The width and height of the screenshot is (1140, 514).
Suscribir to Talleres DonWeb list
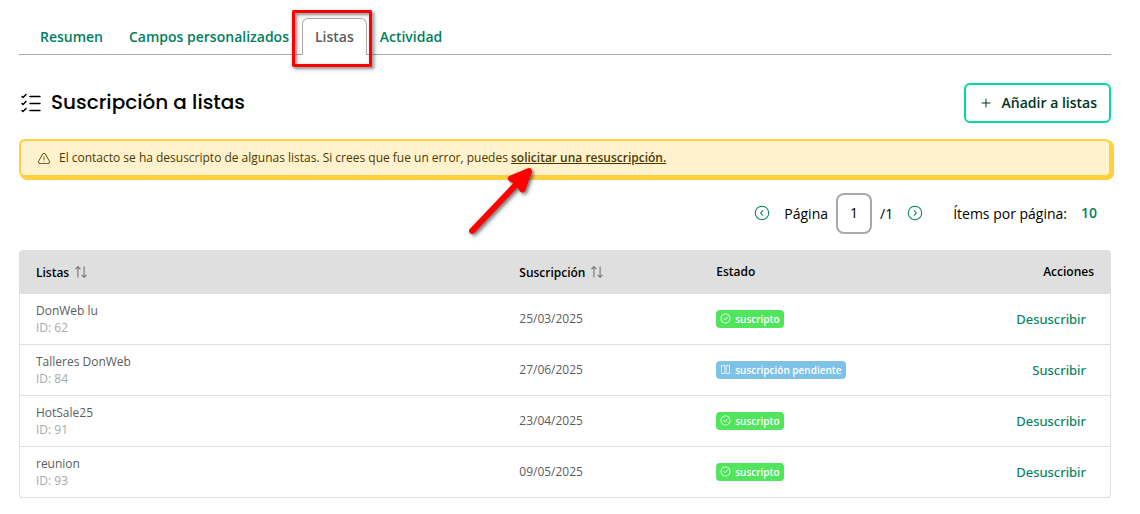pos(1058,370)
